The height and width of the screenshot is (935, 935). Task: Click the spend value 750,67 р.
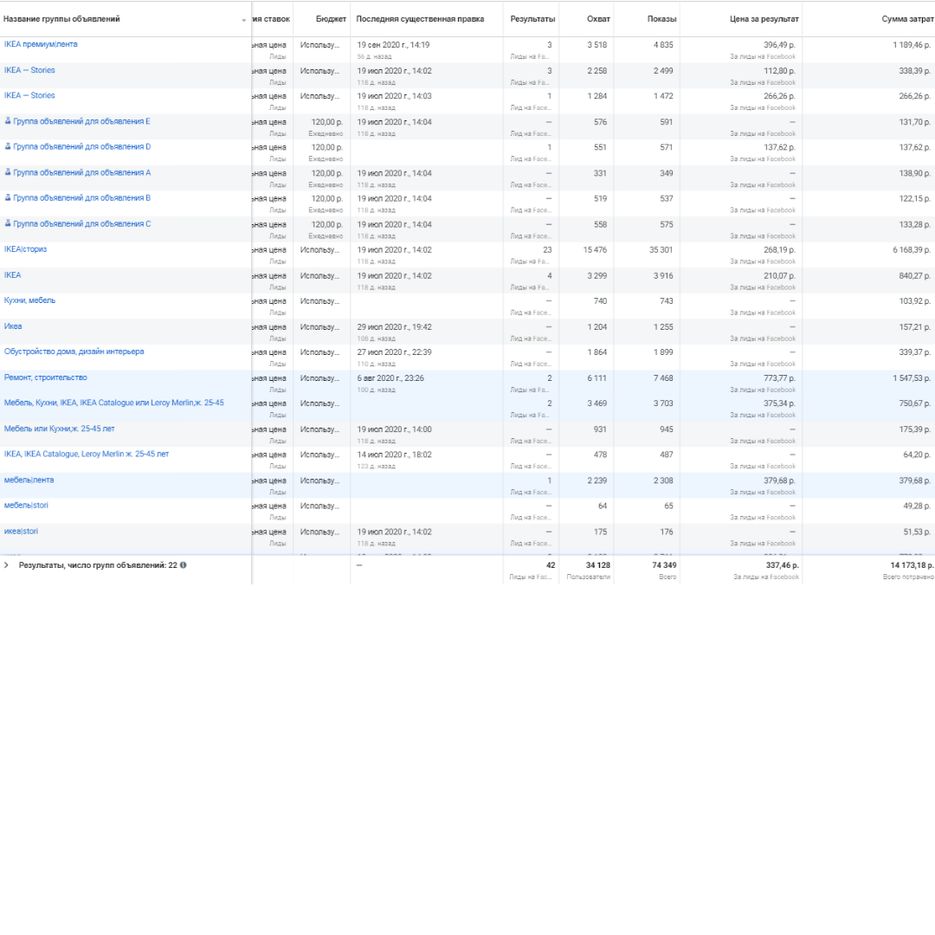point(915,404)
